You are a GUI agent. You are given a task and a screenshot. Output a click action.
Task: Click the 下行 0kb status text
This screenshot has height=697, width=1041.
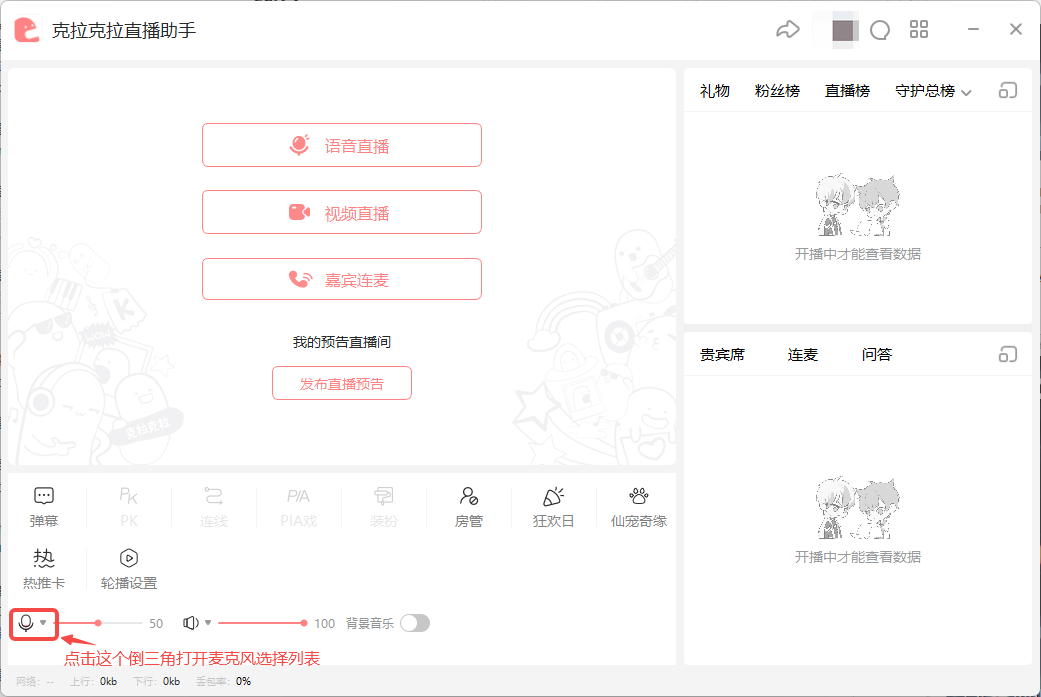coord(156,681)
